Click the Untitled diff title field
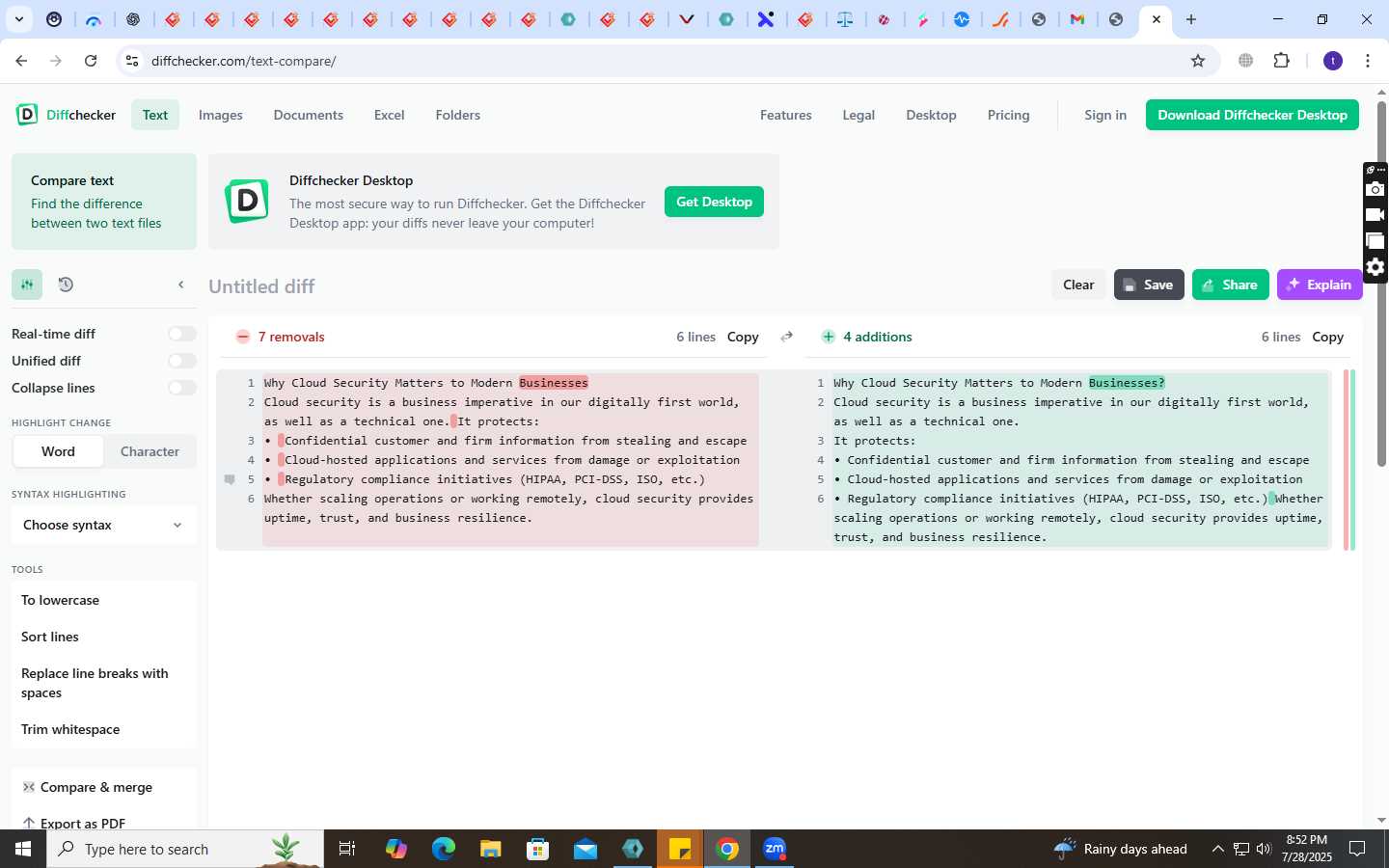The height and width of the screenshot is (868, 1389). 262,286
